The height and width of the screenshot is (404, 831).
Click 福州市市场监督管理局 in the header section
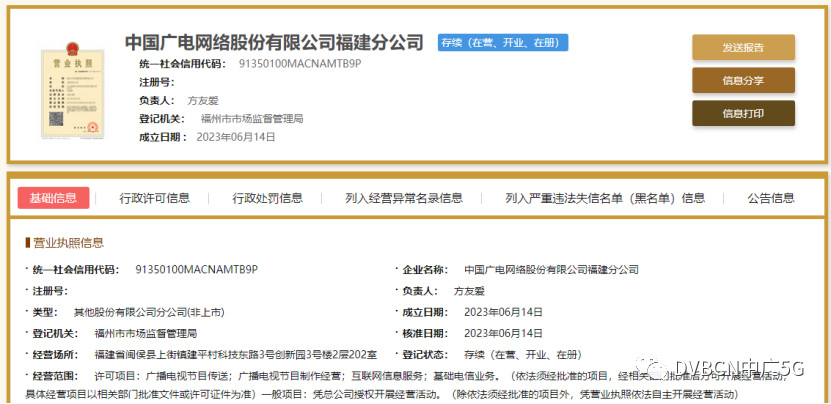pyautogui.click(x=252, y=119)
